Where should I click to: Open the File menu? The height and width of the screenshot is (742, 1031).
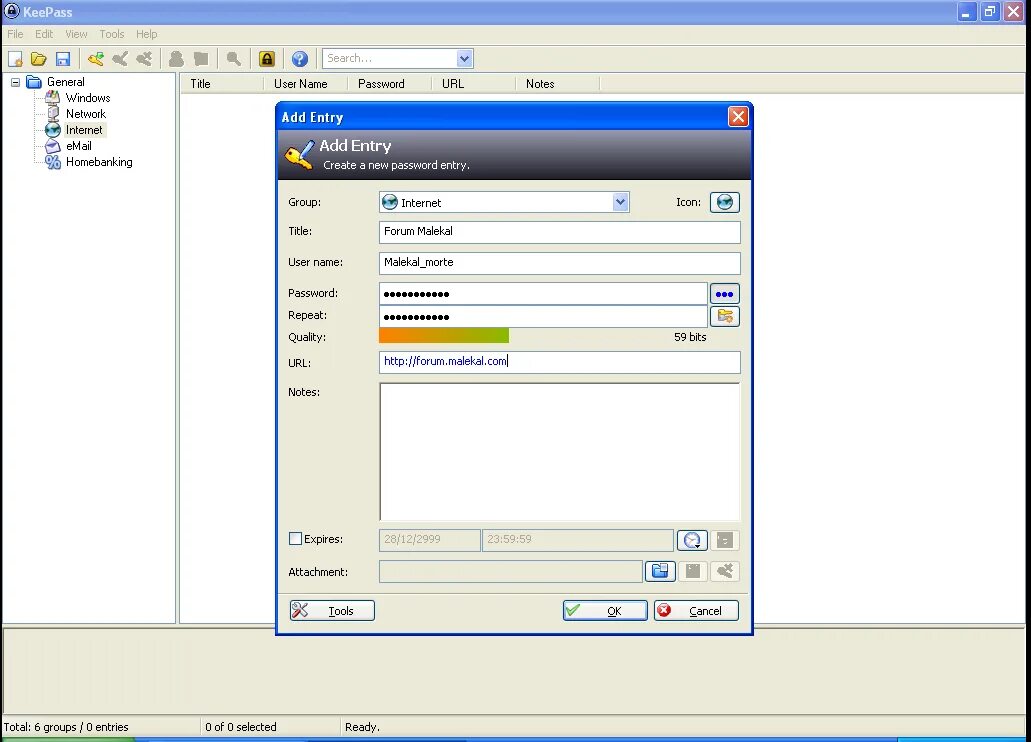coord(15,34)
